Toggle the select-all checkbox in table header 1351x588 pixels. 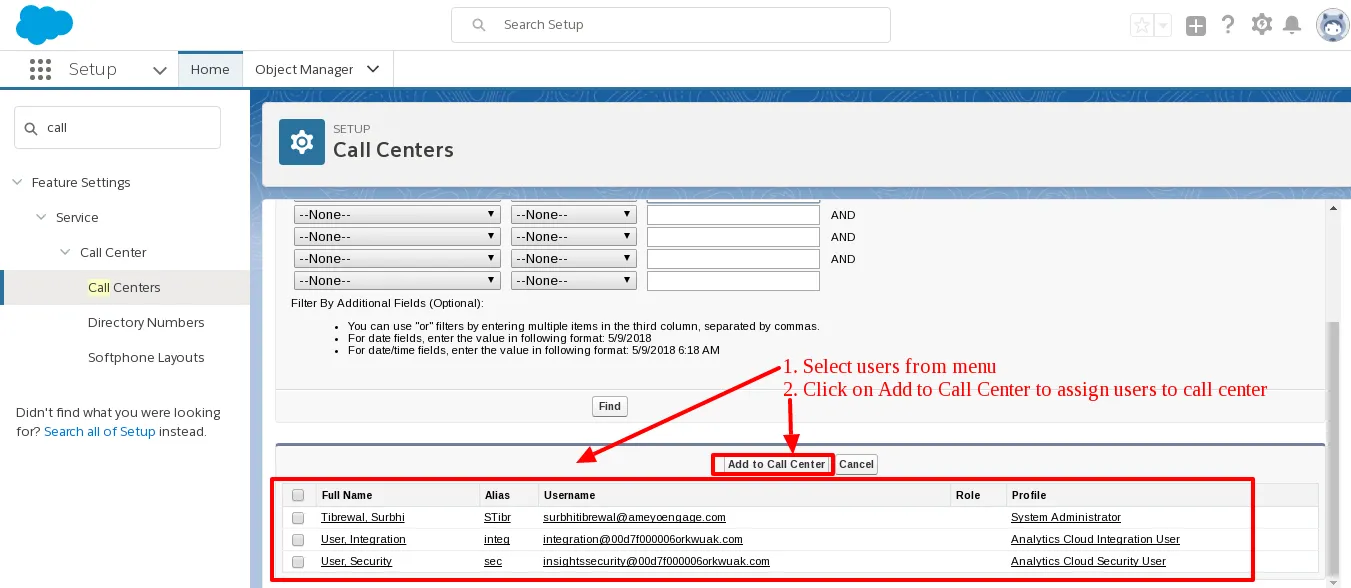click(298, 495)
